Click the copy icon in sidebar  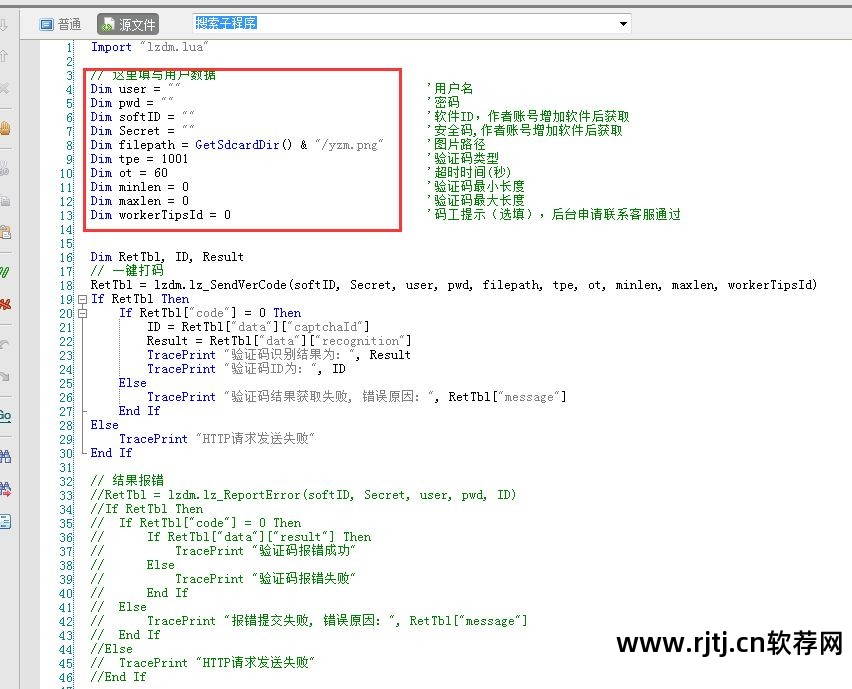pyautogui.click(x=5, y=201)
